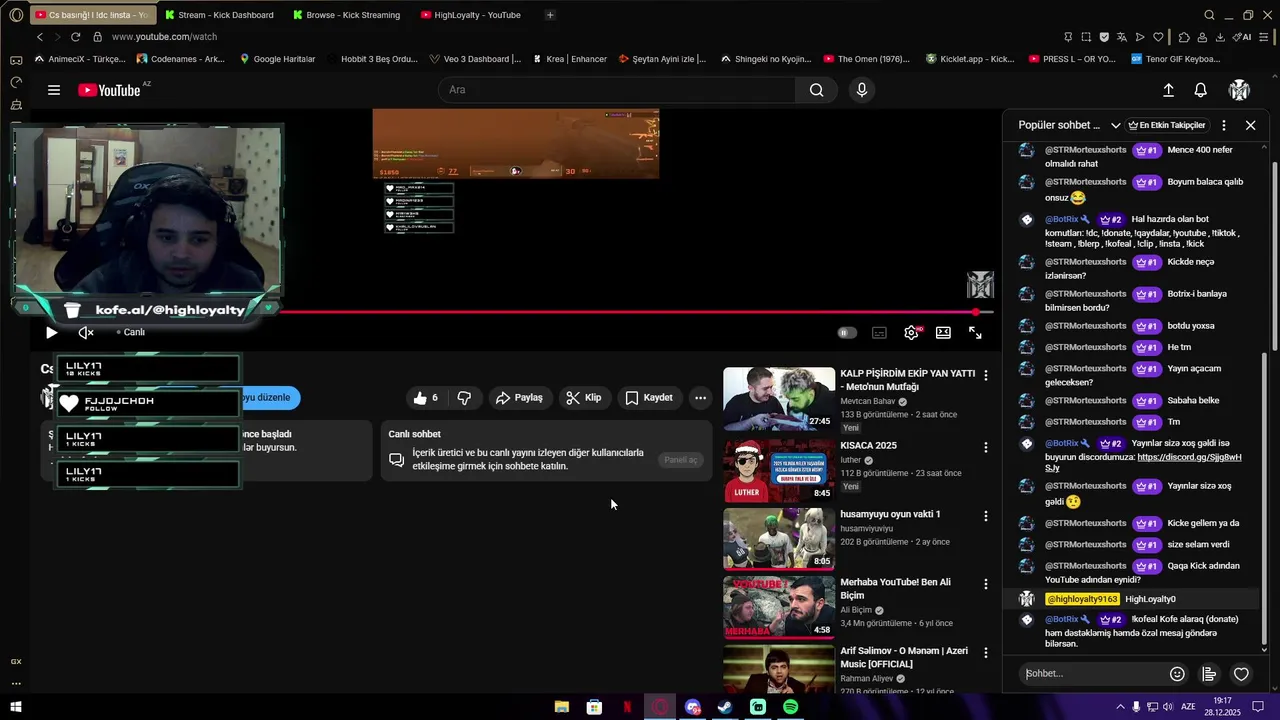Dislike the video with thumbs down
Screen dimensions: 1280x720
point(464,398)
